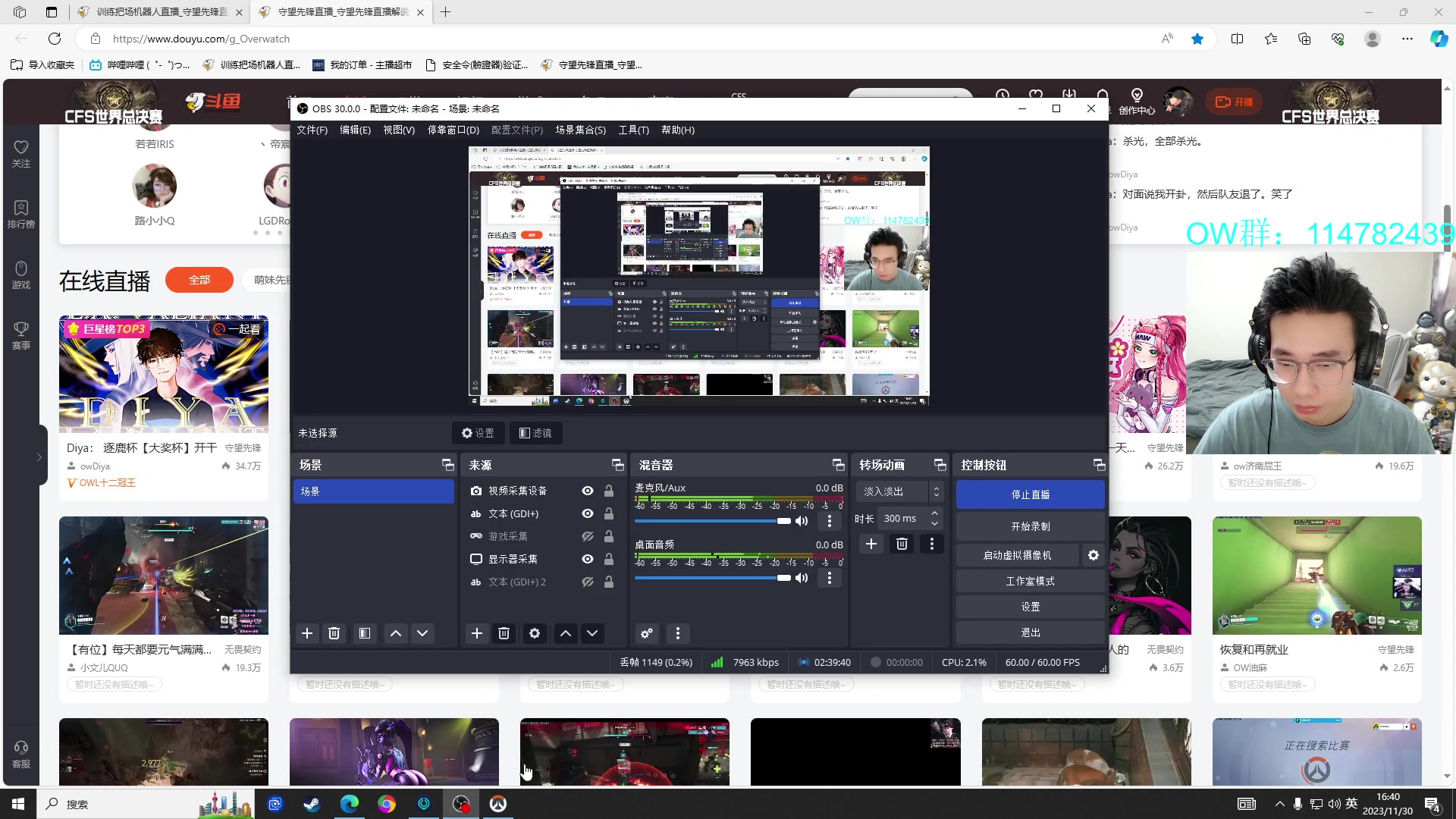Refresh the browser page

(55, 39)
